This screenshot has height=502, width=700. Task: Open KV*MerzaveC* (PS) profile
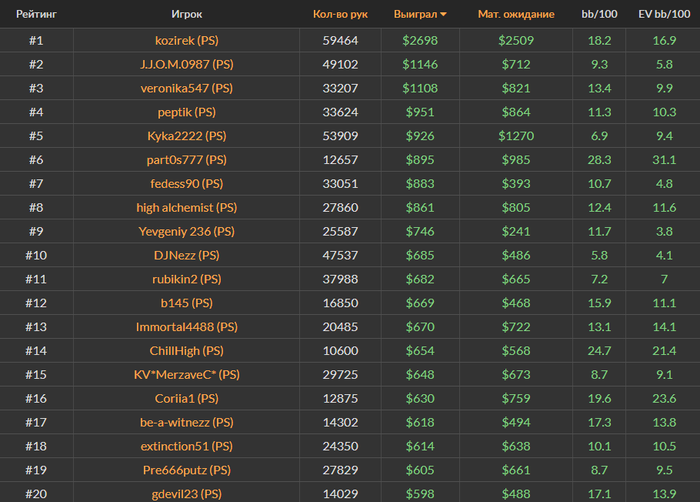[187, 375]
